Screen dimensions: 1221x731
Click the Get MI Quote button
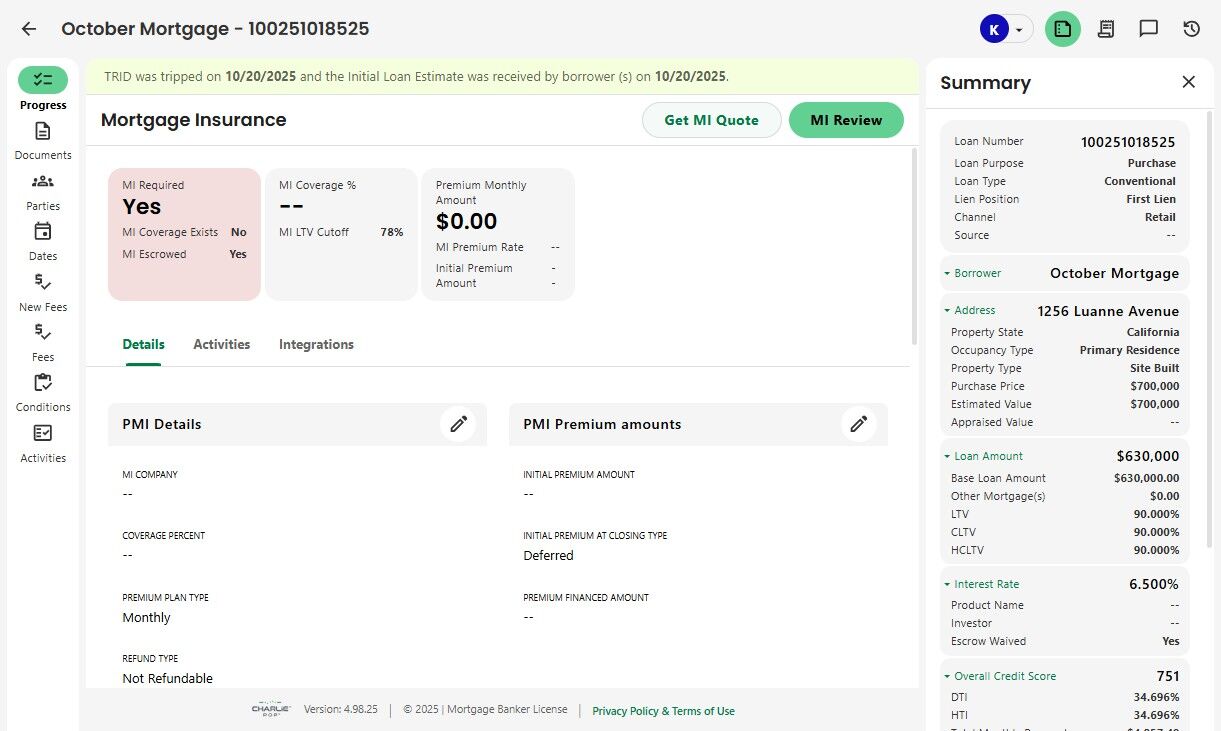point(711,120)
